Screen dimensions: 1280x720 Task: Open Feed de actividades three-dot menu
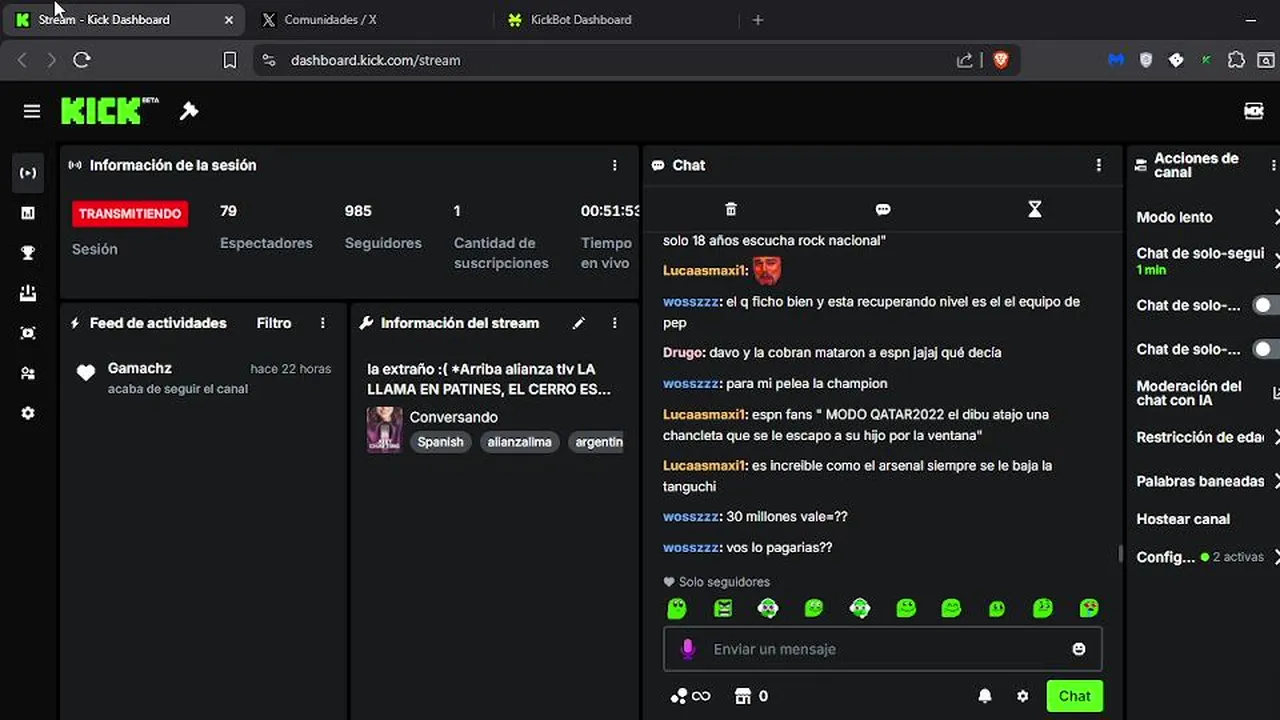pyautogui.click(x=322, y=323)
